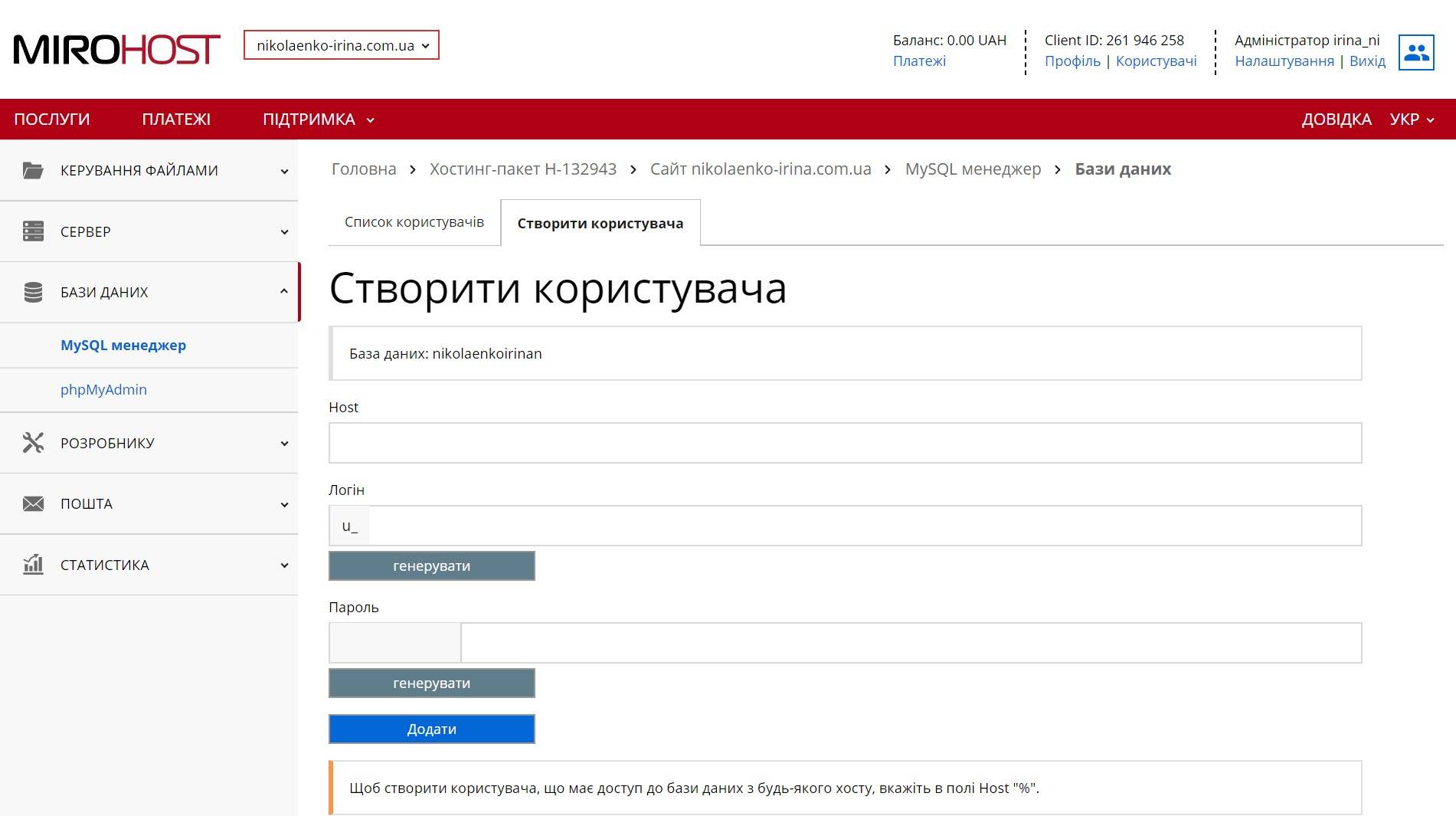
Task: Open the Користувачі link
Action: tap(1156, 61)
